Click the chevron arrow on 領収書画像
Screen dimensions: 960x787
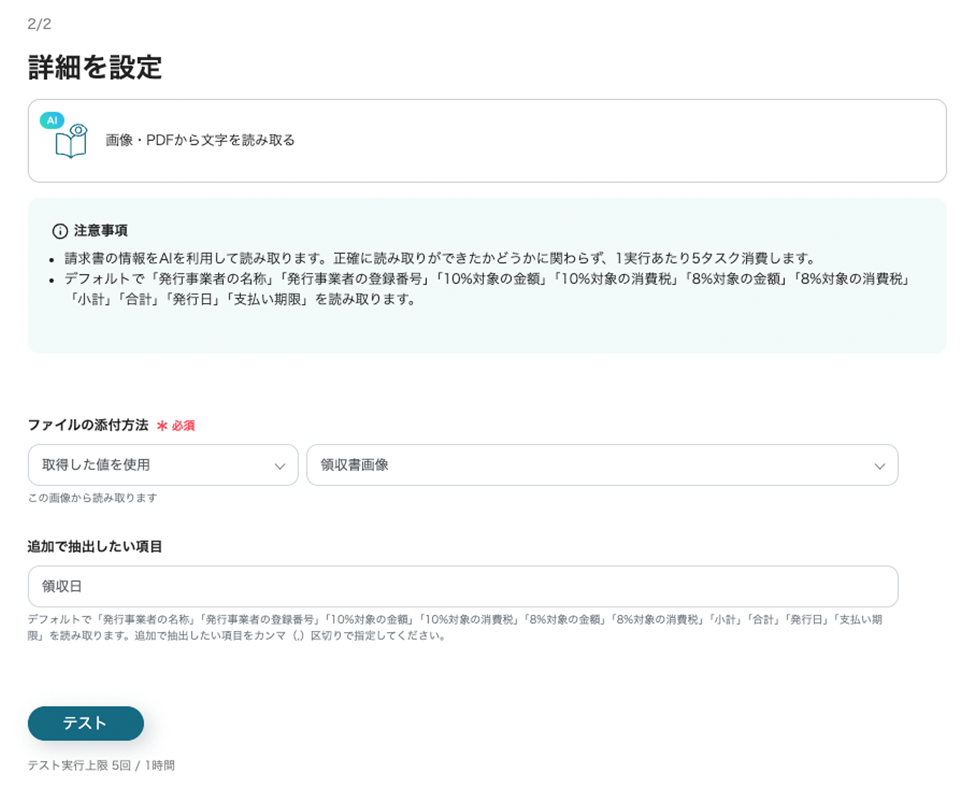(879, 466)
